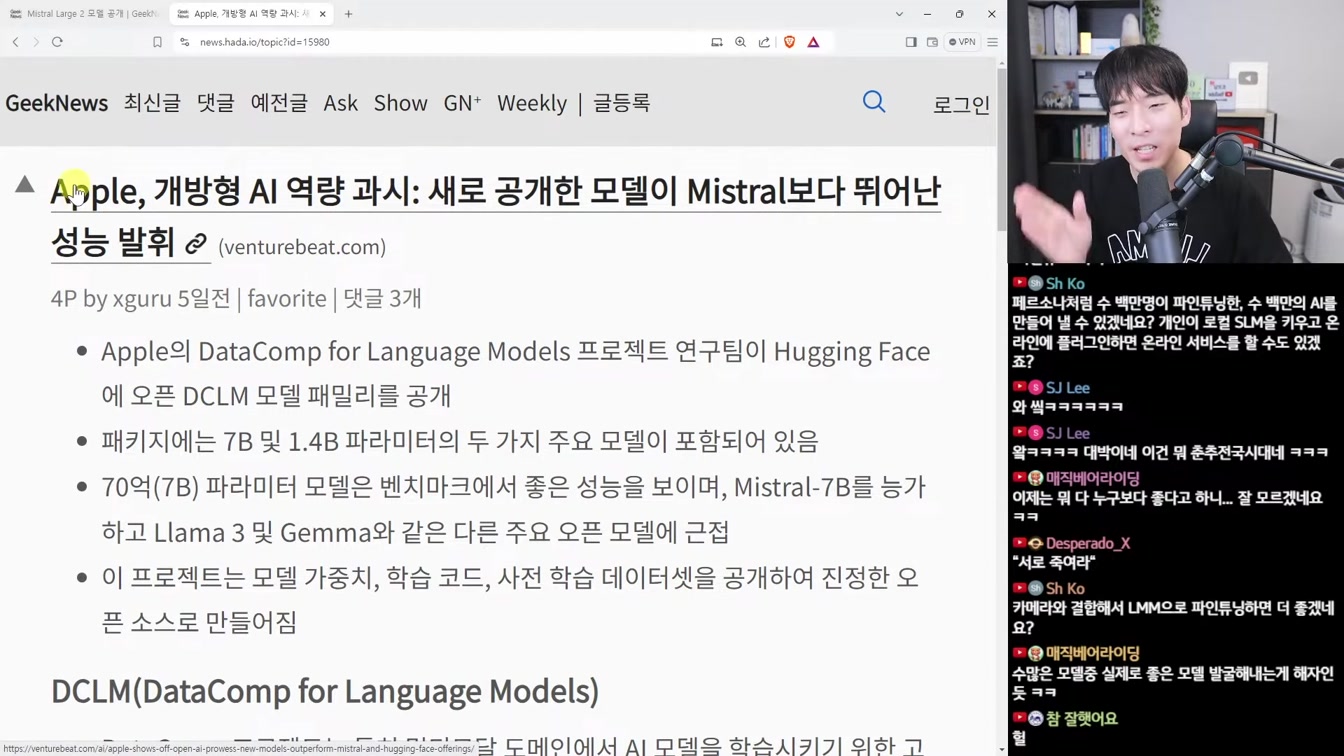Open the (venturebeat.com) source link
The width and height of the screenshot is (1344, 756).
302,247
